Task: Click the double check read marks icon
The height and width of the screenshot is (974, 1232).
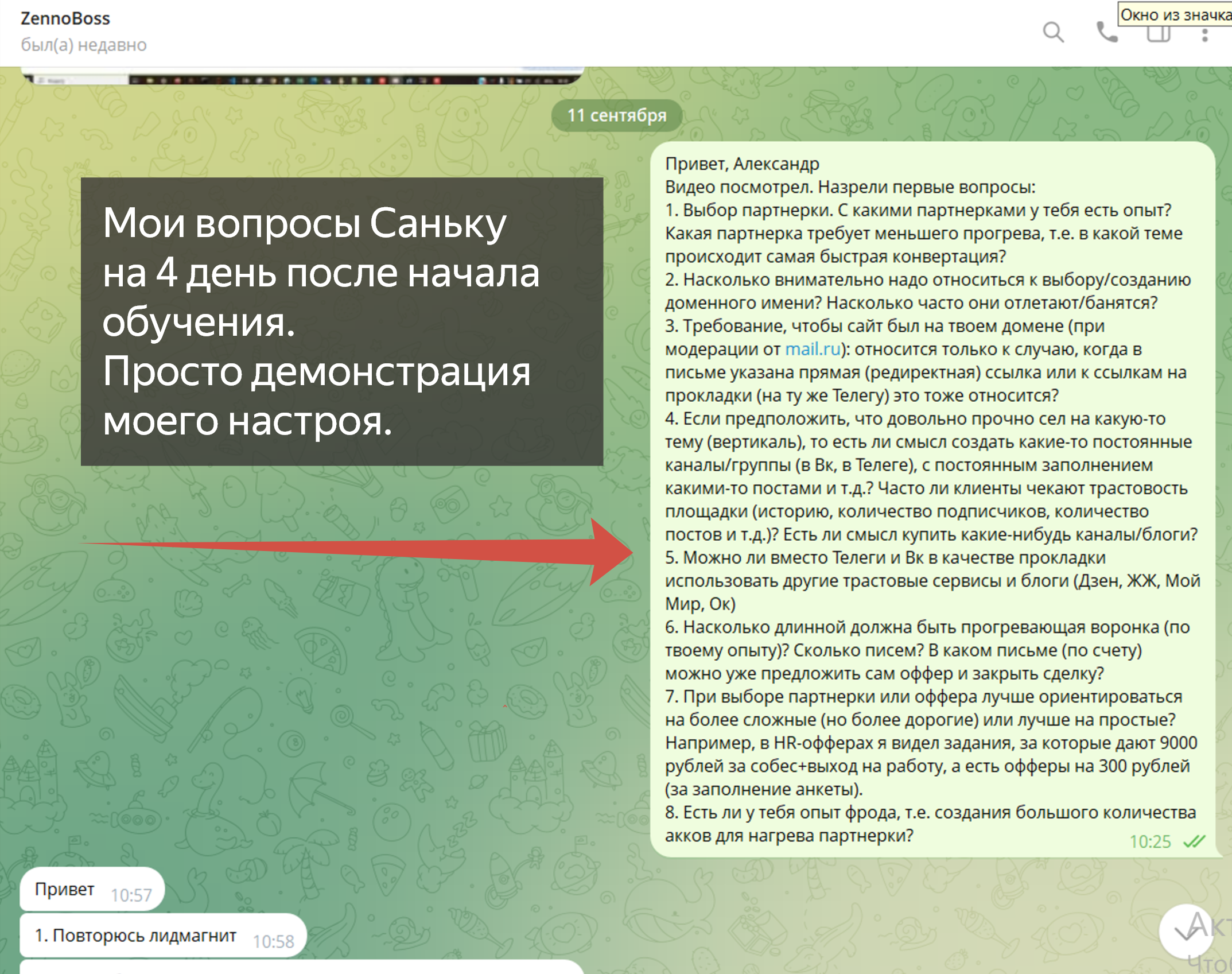Action: click(1195, 842)
